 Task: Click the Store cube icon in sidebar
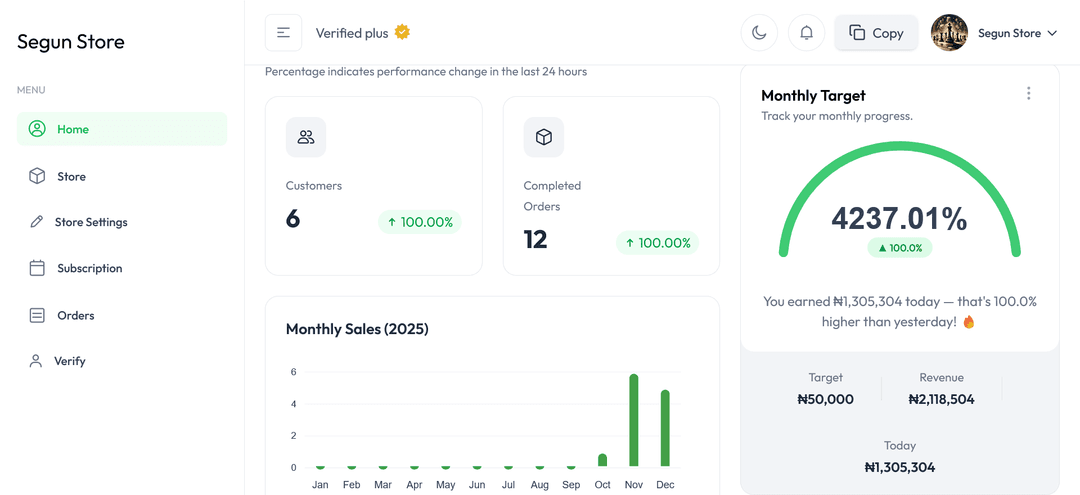37,176
